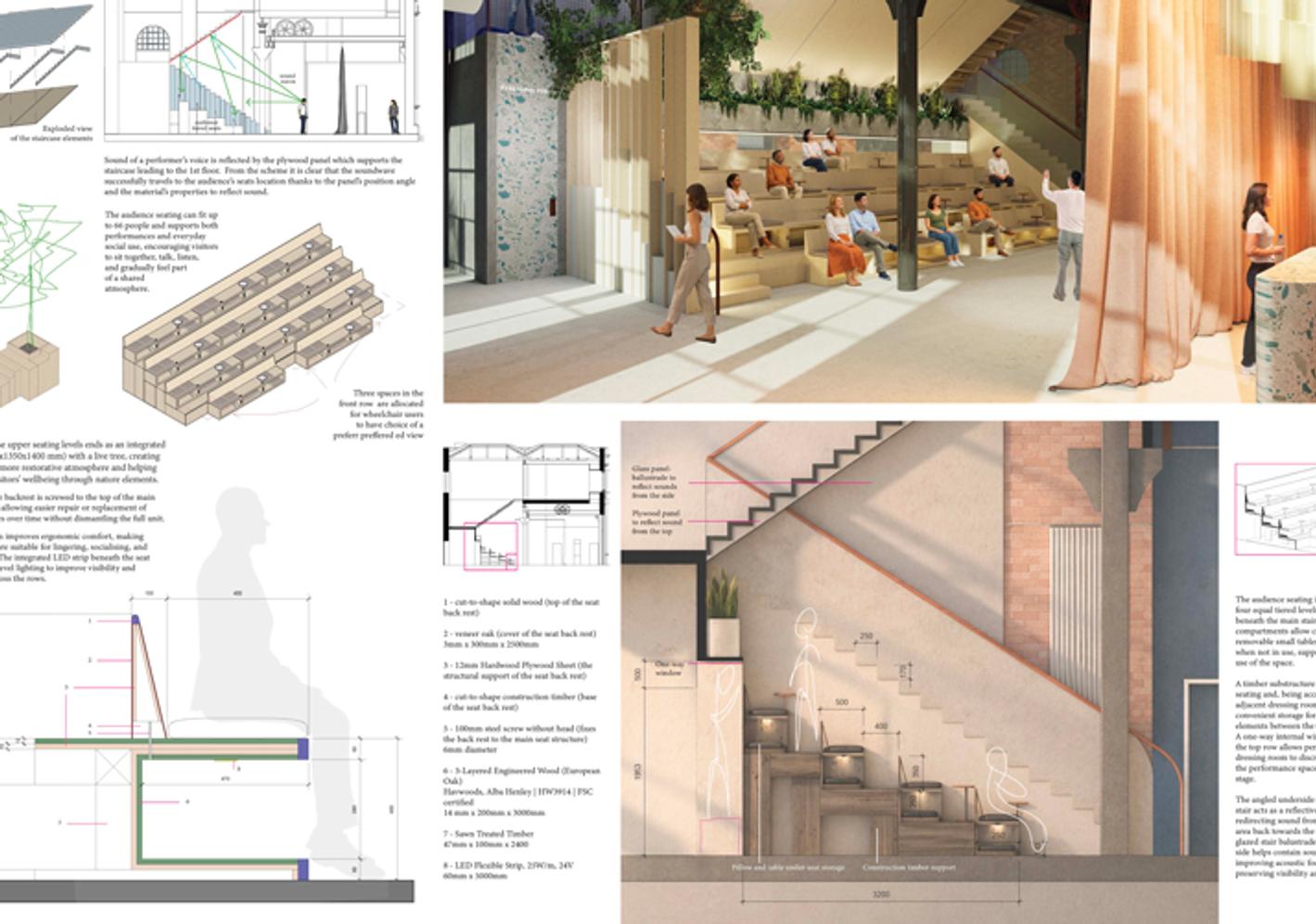The image size is (1316, 924).
Task: Open the large perspective render of the audience seating
Action: tap(879, 201)
